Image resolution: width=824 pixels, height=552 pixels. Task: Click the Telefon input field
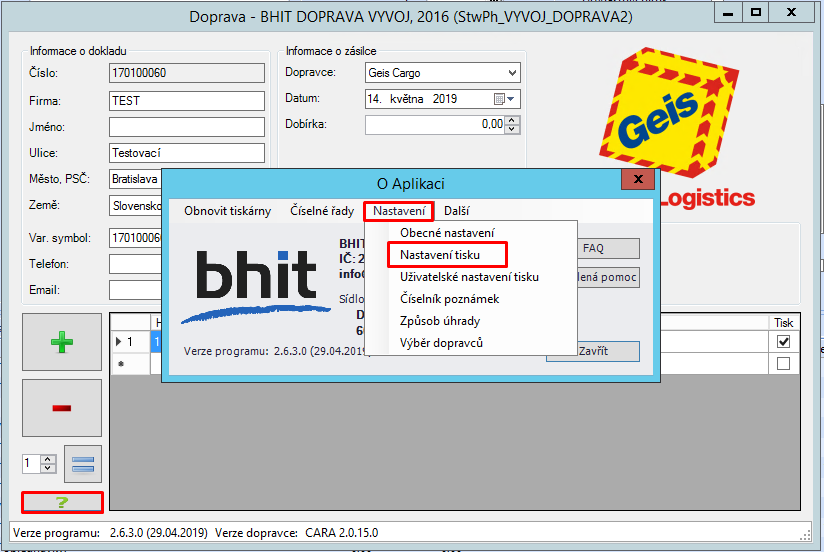click(136, 264)
